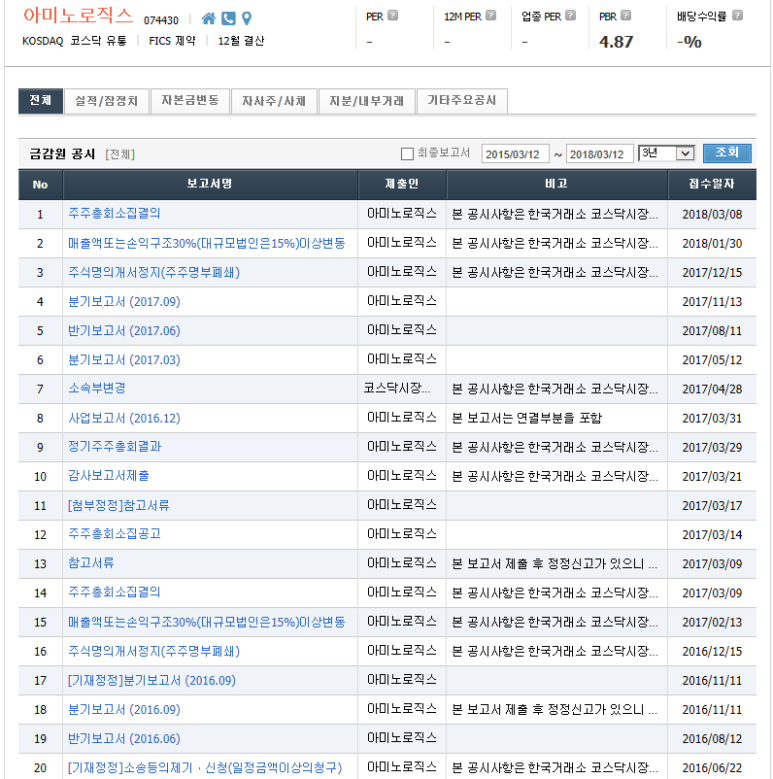This screenshot has height=779, width=773.
Task: Open the 3년 period dropdown
Action: (666, 153)
